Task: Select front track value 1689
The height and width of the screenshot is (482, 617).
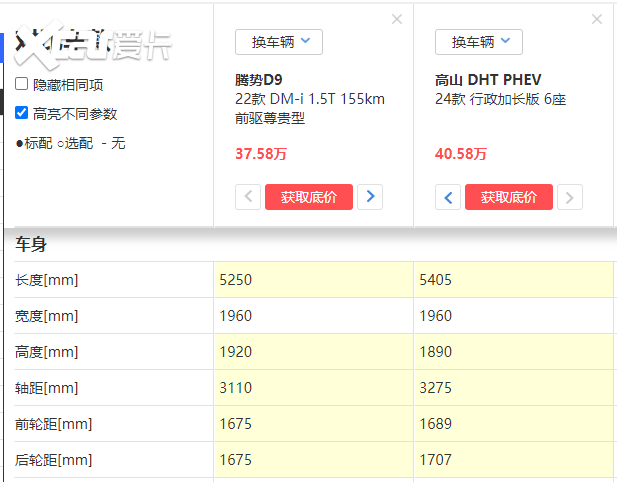Action: tap(435, 423)
